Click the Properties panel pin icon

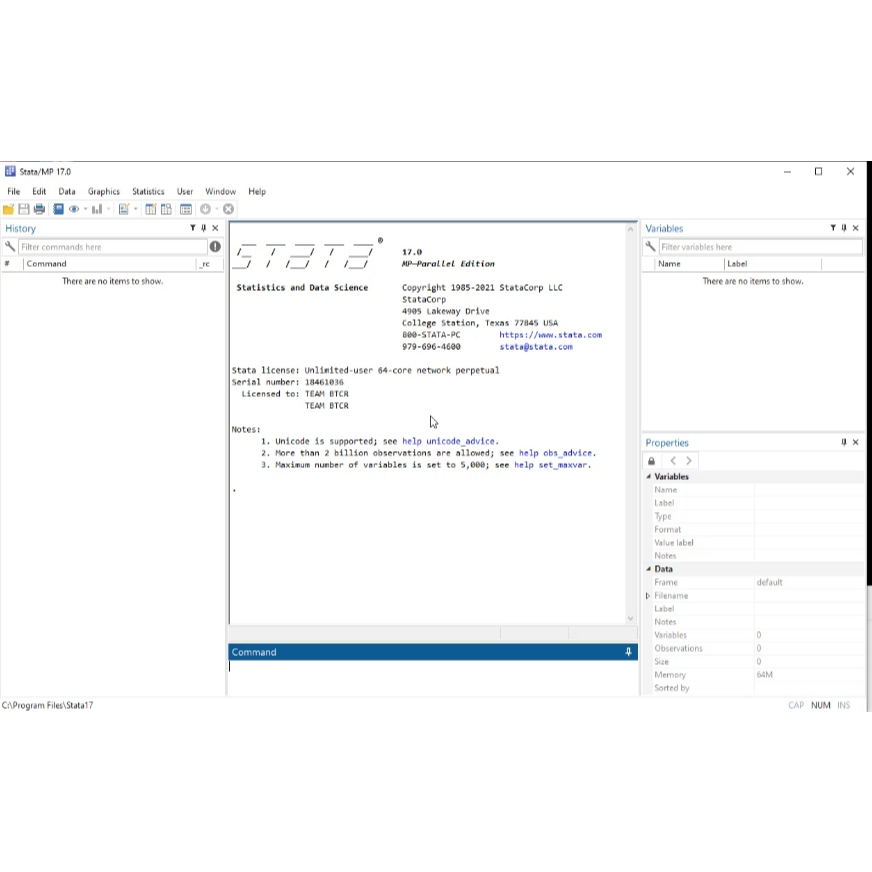pos(844,442)
